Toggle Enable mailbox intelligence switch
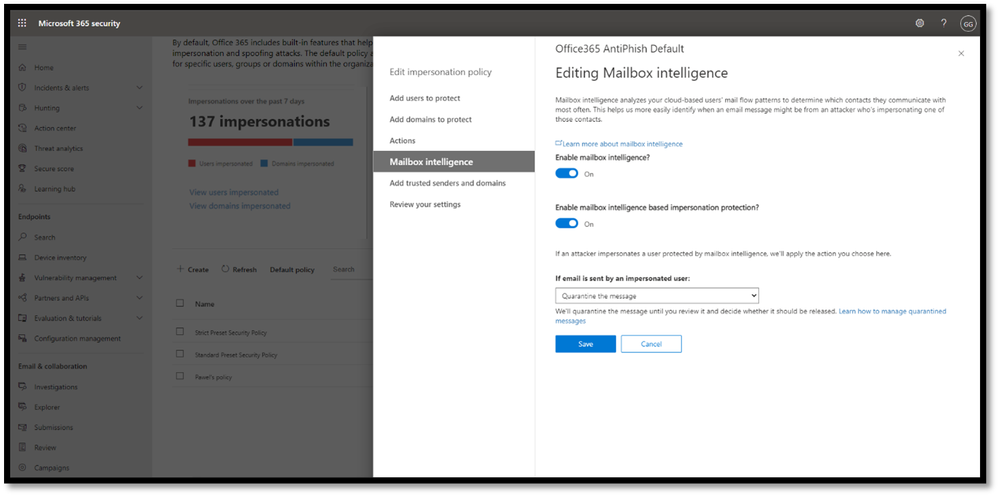 [566, 173]
